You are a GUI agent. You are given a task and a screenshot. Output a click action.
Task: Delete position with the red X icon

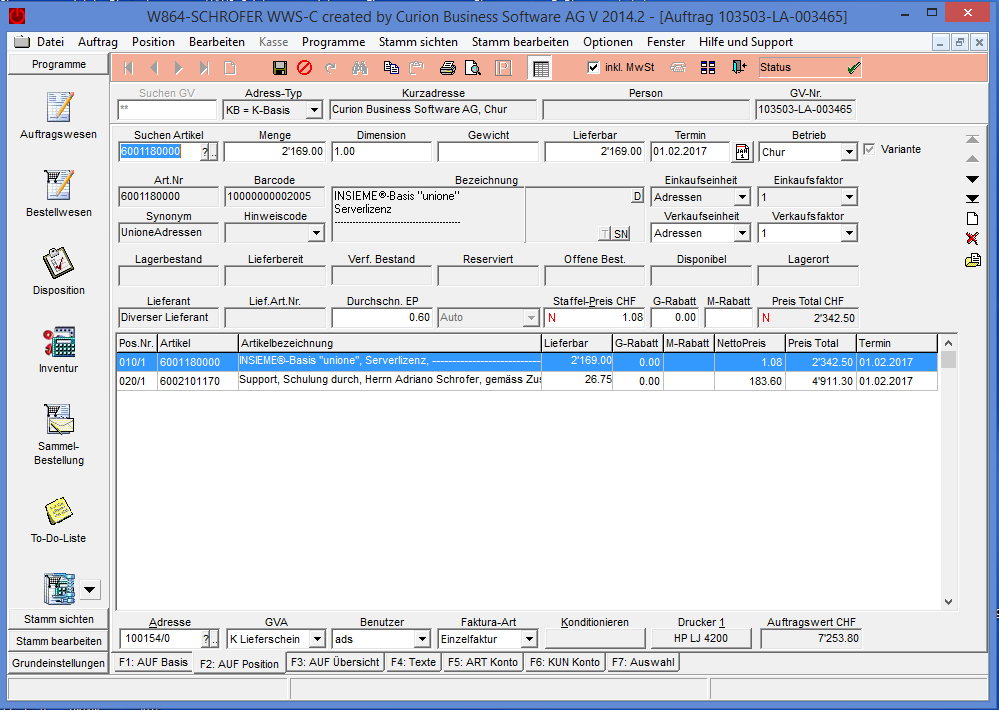click(x=972, y=239)
